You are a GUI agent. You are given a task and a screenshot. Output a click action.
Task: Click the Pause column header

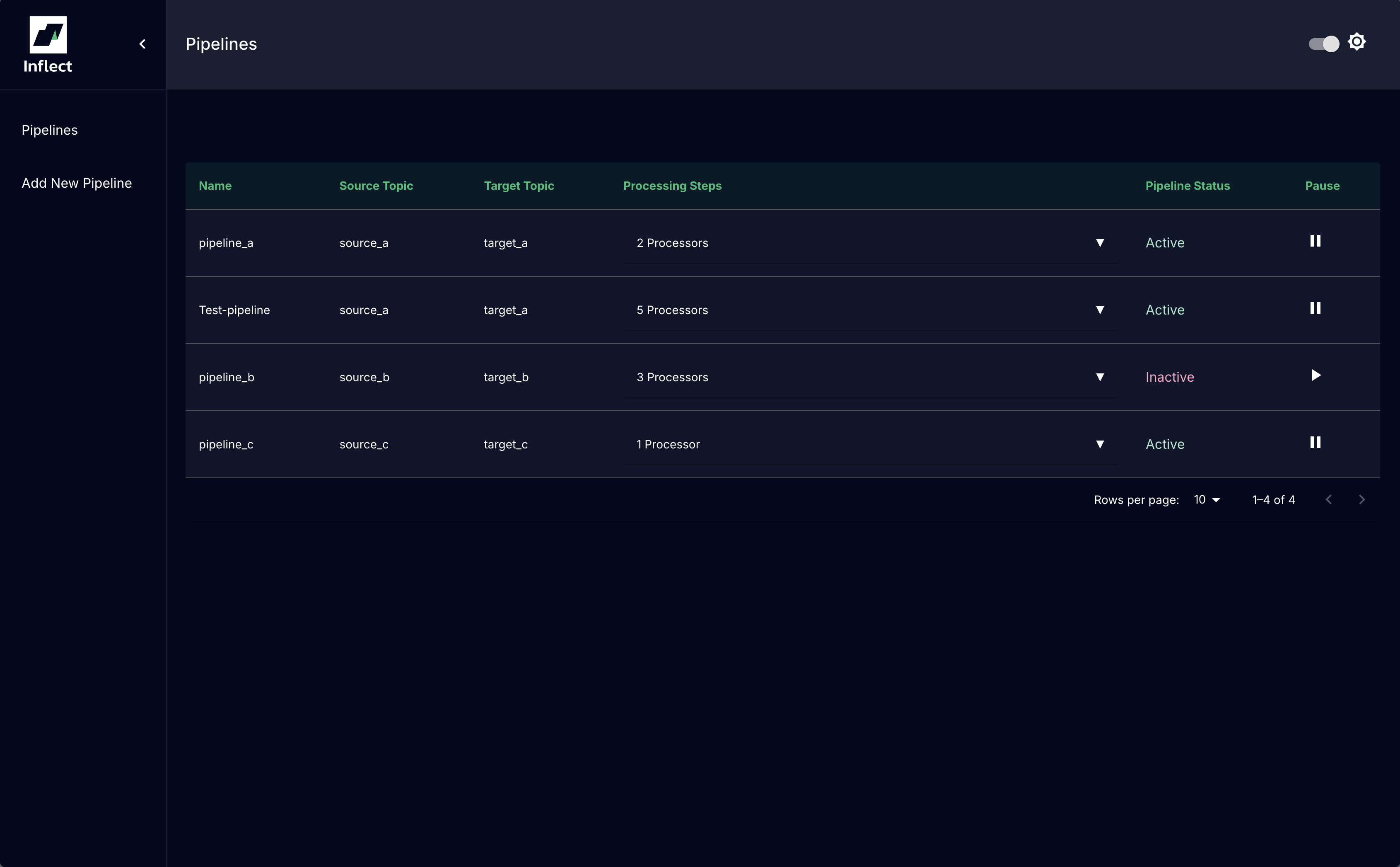click(1322, 186)
